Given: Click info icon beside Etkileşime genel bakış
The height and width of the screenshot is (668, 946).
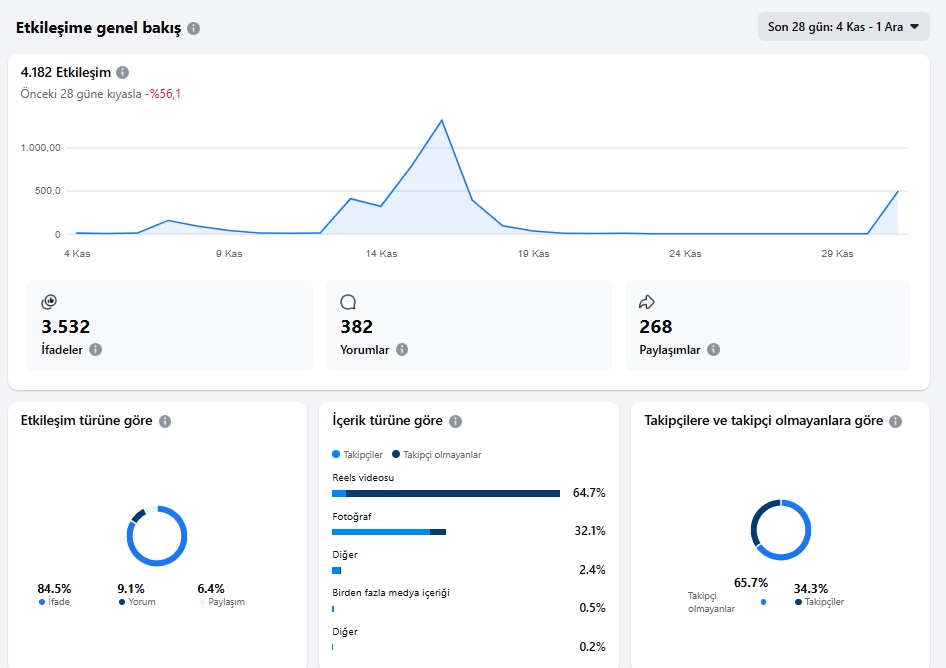Looking at the screenshot, I should 194,28.
